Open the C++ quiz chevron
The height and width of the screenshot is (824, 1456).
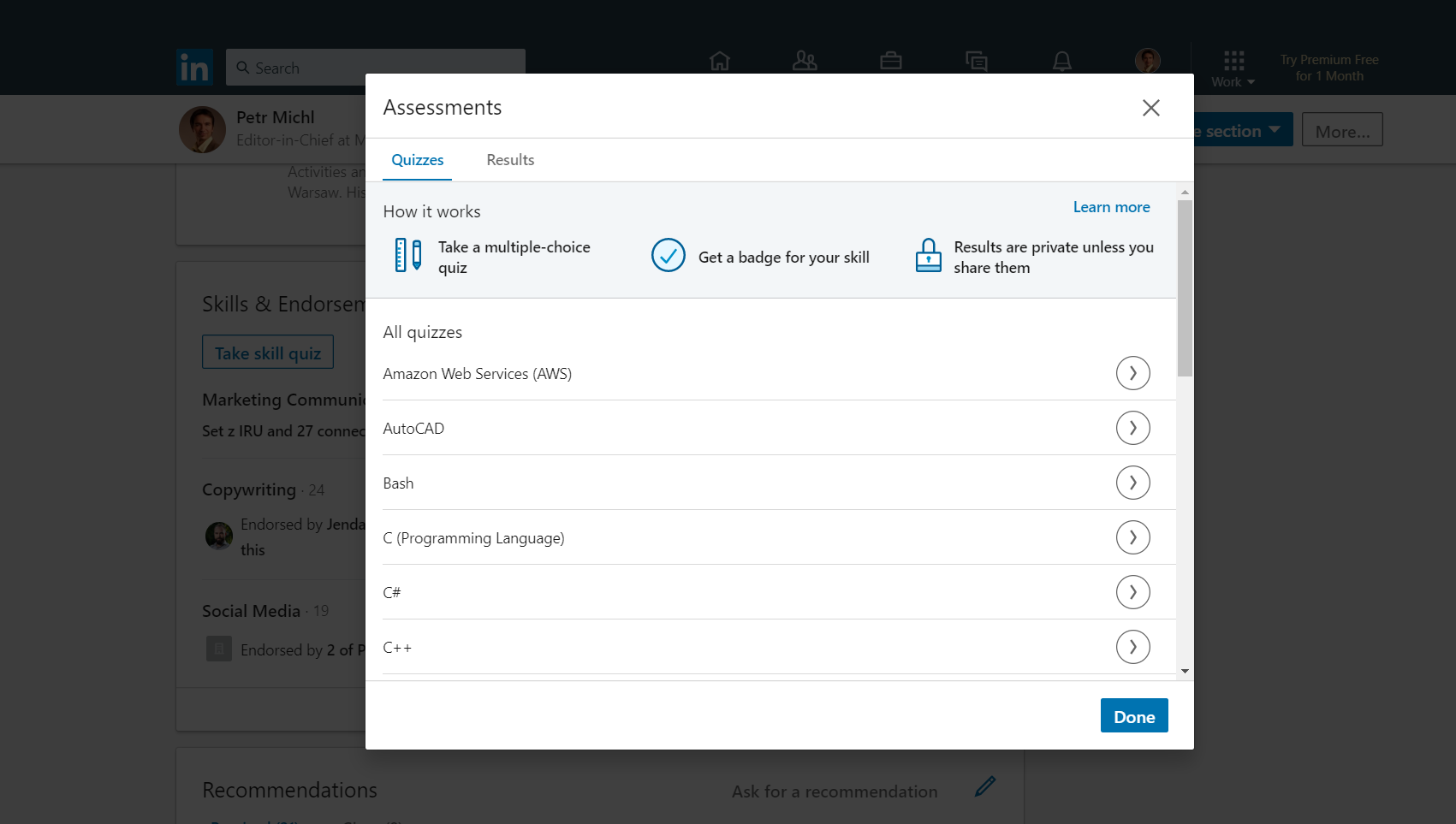click(x=1133, y=647)
